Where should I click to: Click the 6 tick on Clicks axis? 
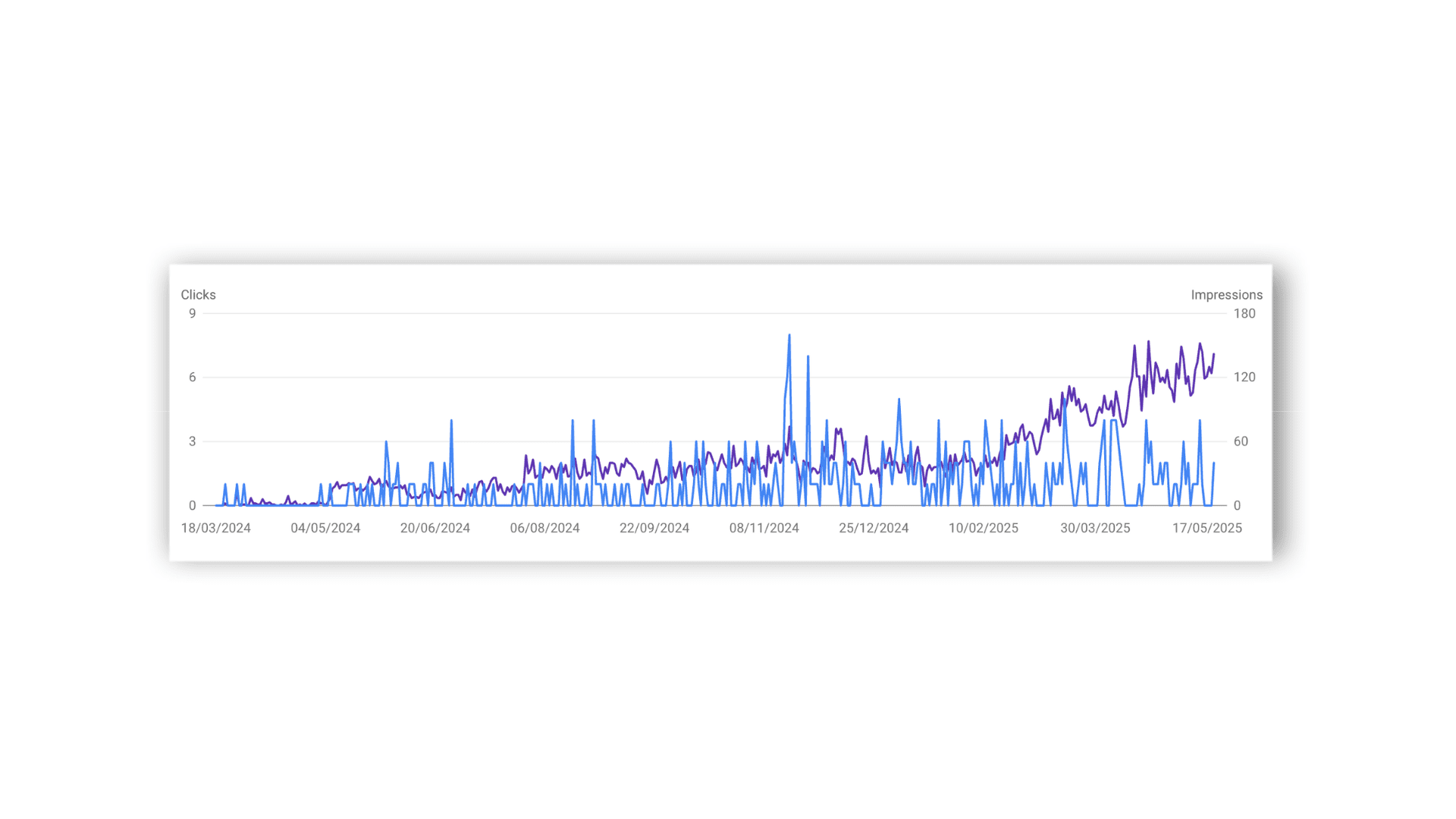(193, 377)
